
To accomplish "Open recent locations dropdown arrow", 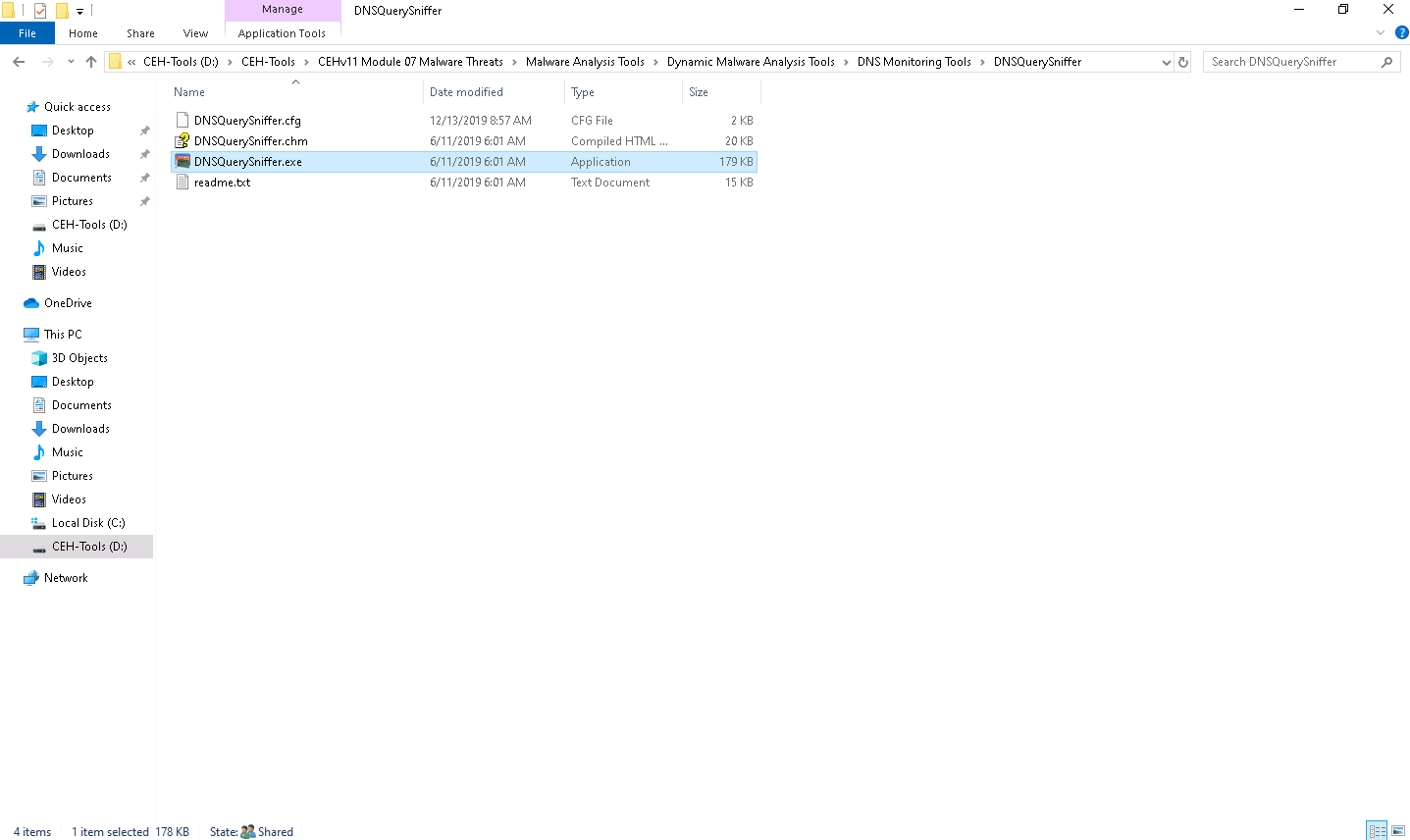I will point(71,62).
